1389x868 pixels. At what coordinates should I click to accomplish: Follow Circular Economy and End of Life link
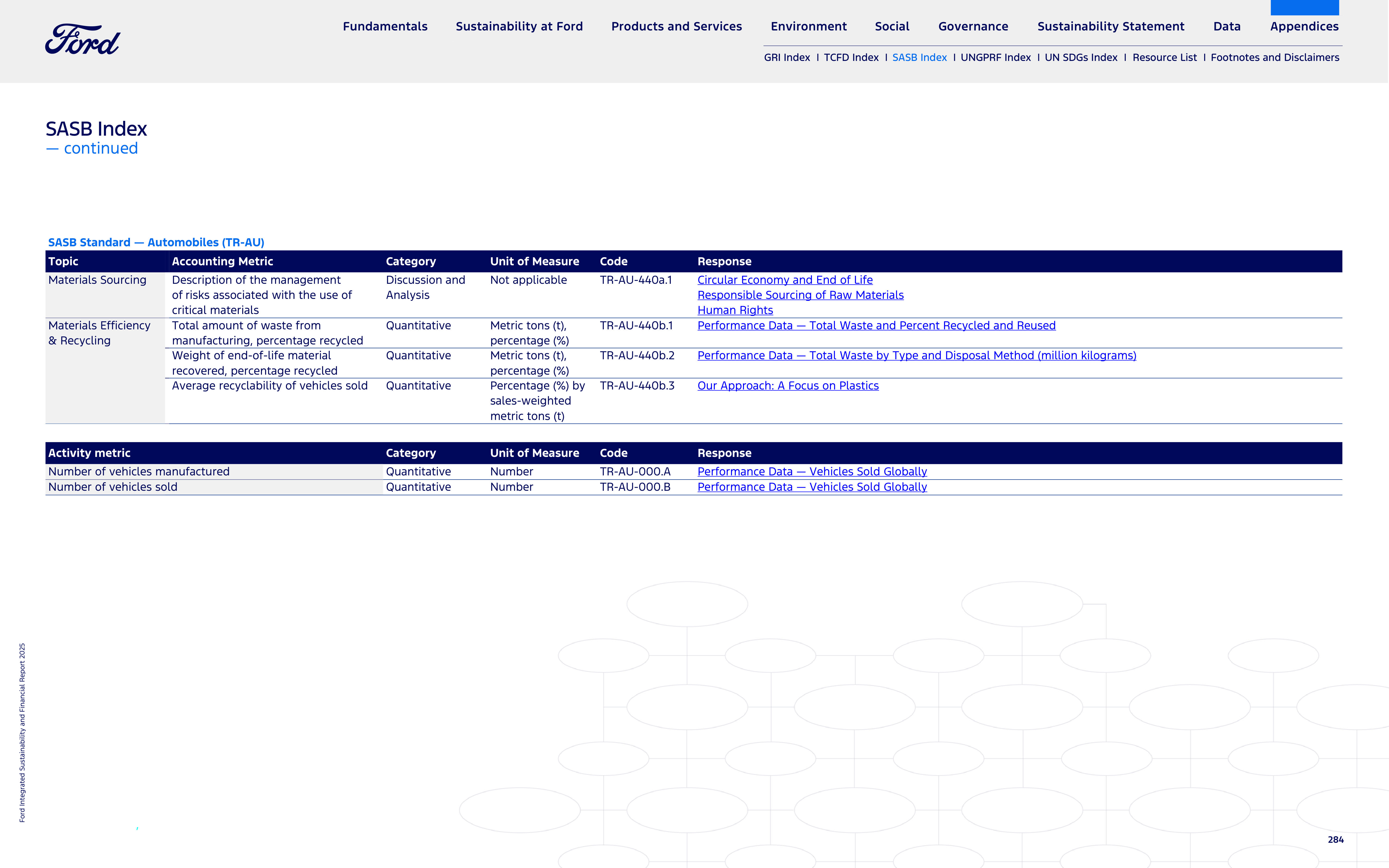[784, 280]
